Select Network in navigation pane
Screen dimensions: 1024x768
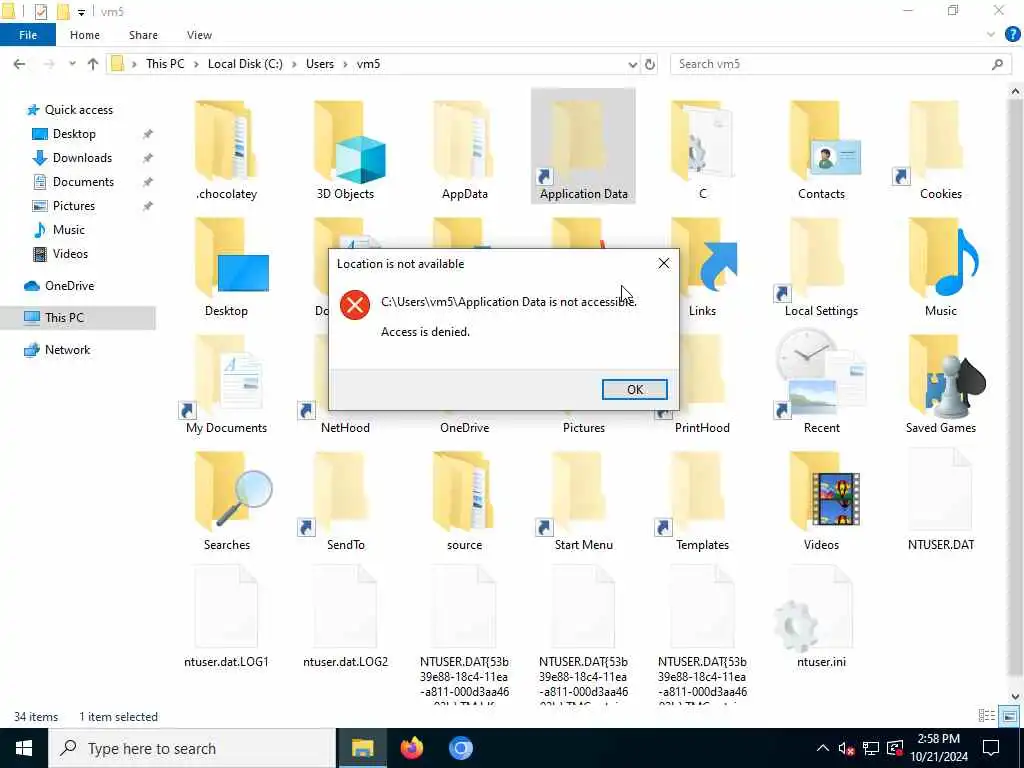point(67,350)
